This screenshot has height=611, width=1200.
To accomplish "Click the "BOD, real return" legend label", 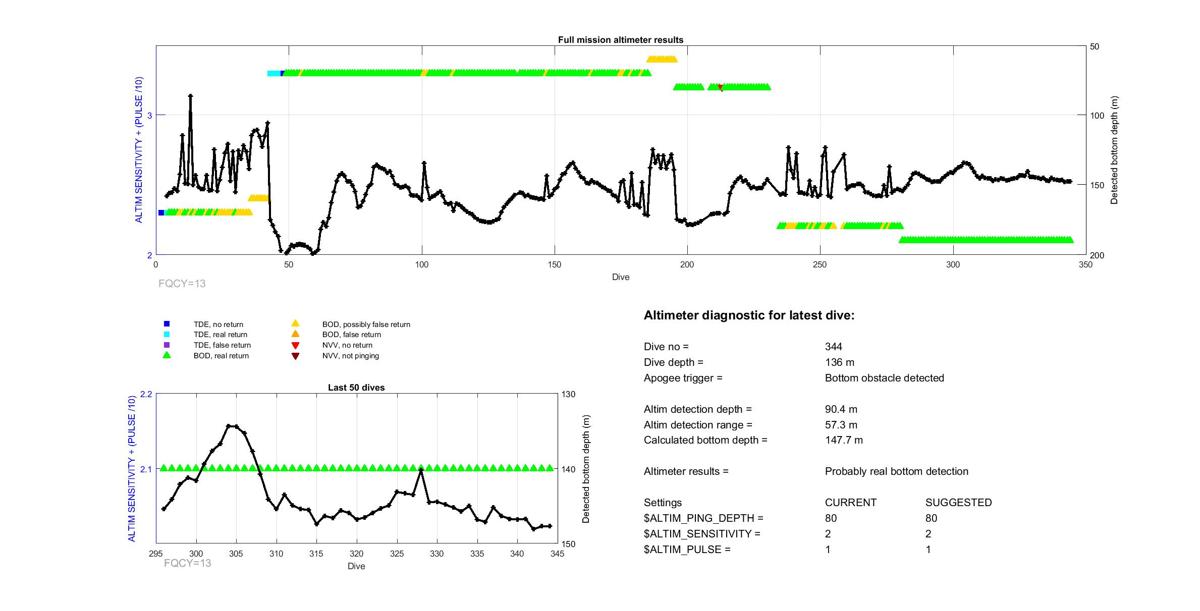I will (x=221, y=355).
